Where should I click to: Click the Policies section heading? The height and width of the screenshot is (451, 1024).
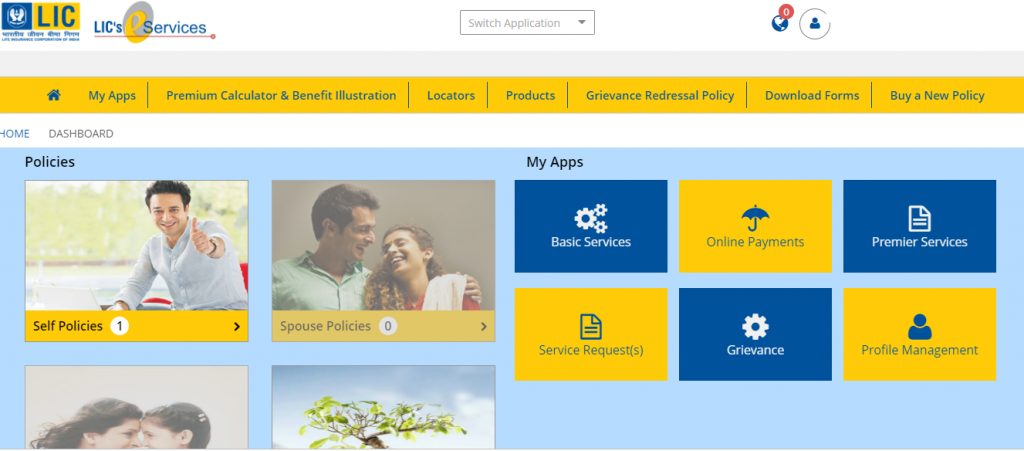pos(50,162)
